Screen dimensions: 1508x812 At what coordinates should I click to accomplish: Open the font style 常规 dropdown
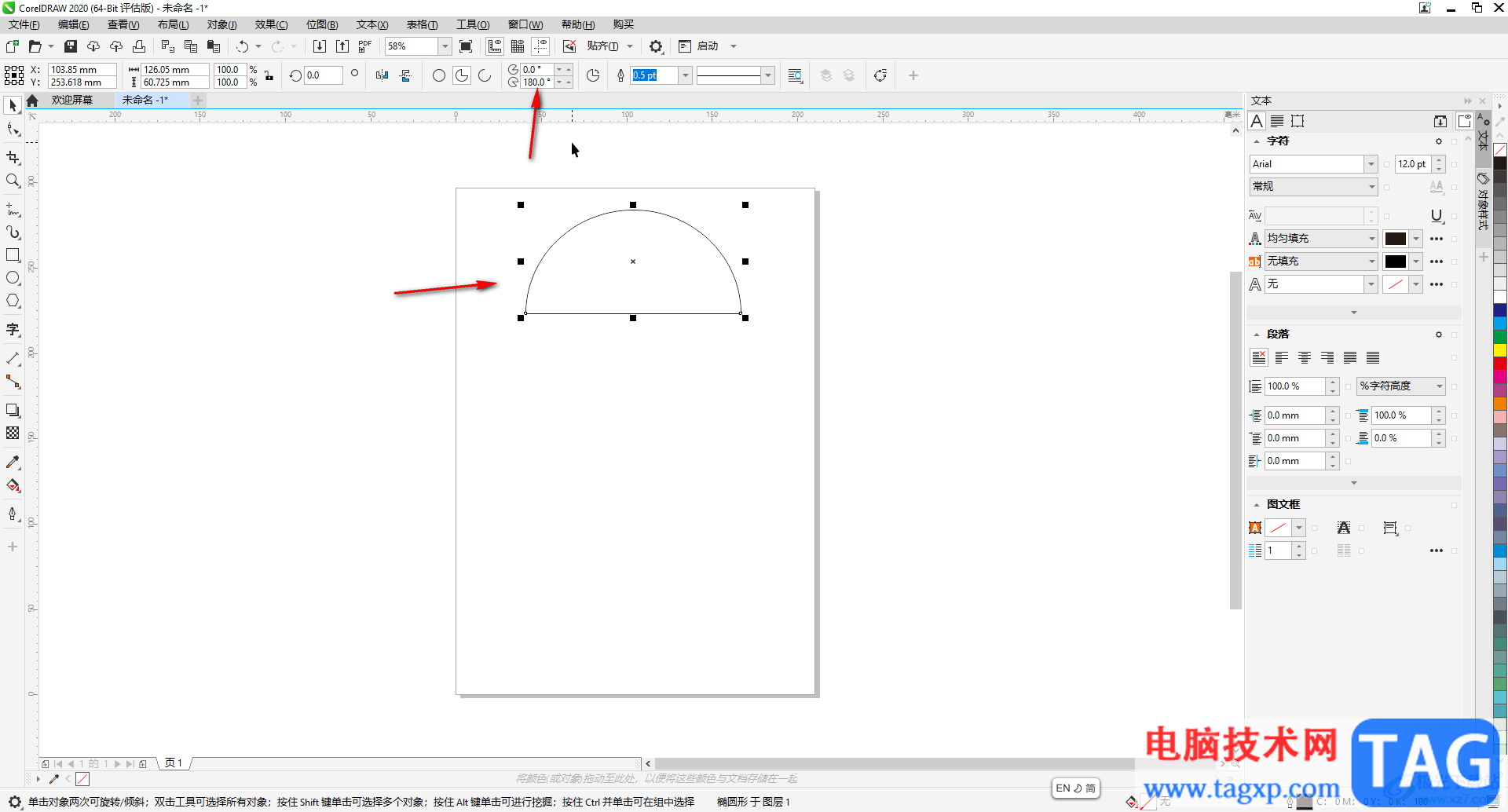[1372, 187]
